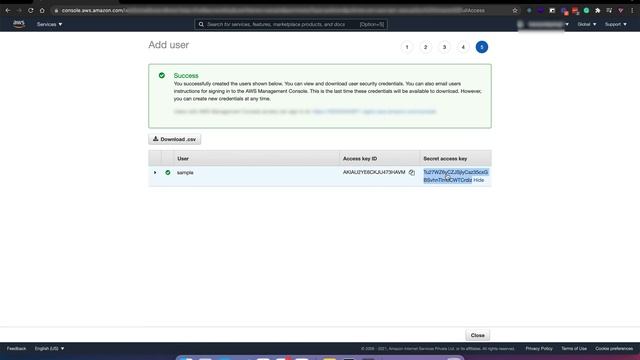
Task: Go to wizard step 4
Action: click(x=463, y=47)
